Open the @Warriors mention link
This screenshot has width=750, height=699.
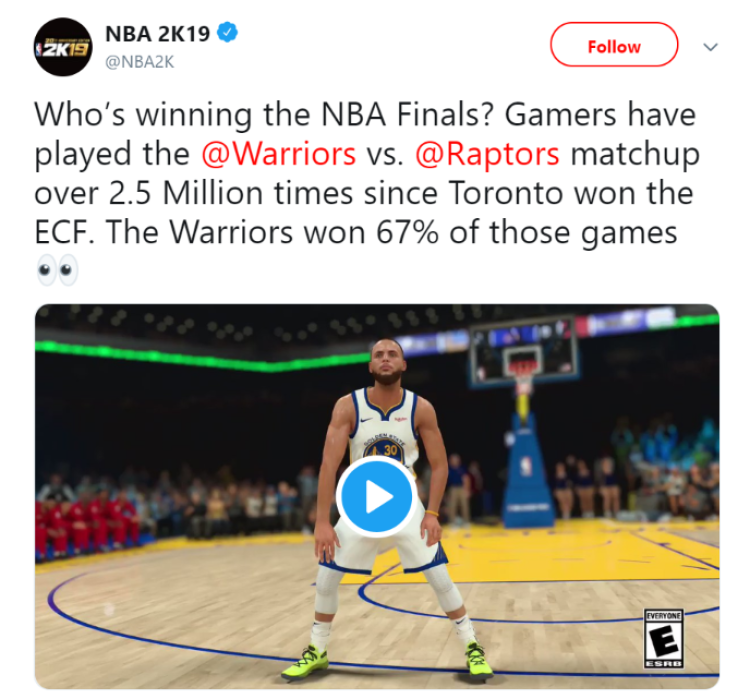click(x=278, y=154)
